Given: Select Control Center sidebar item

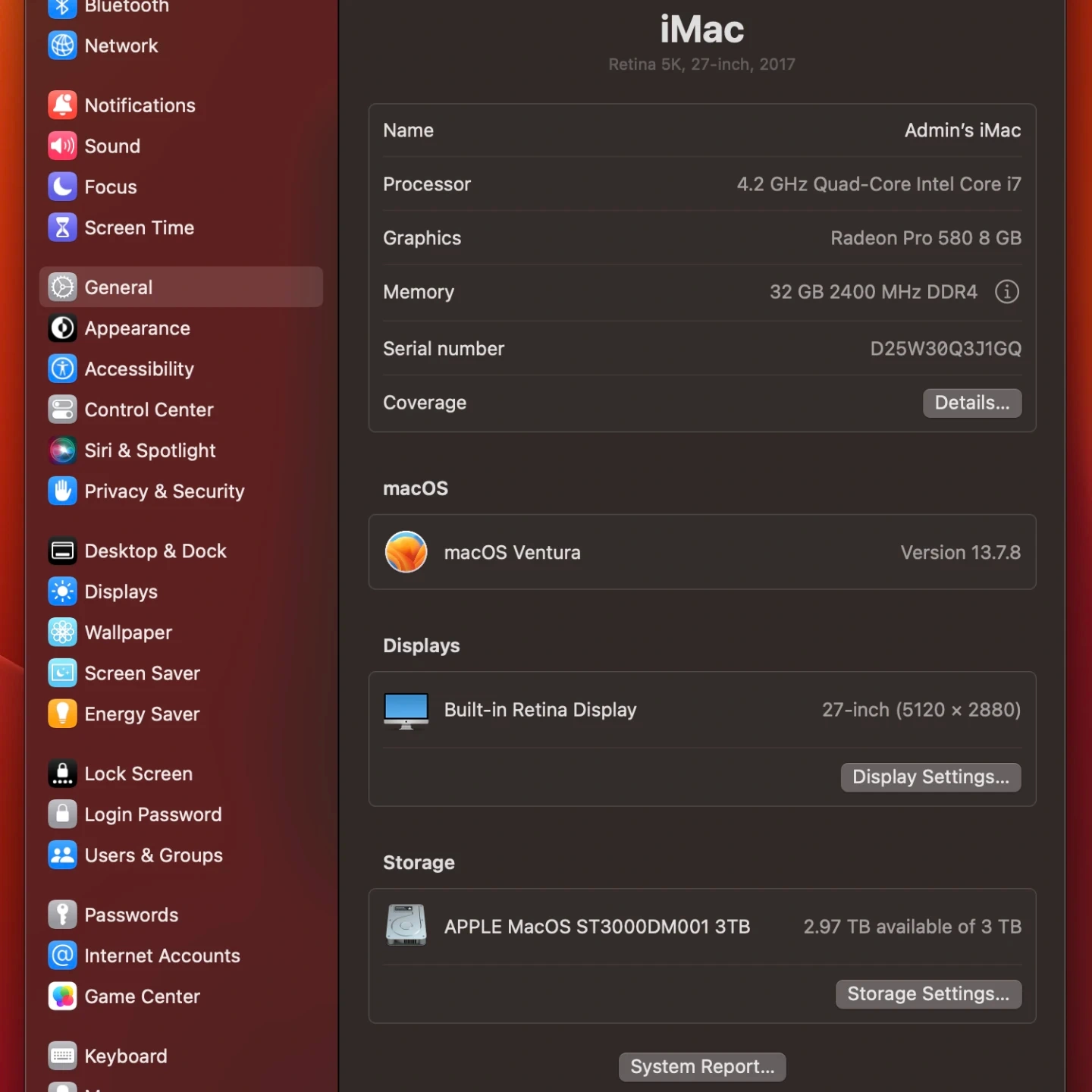Looking at the screenshot, I should tap(149, 409).
